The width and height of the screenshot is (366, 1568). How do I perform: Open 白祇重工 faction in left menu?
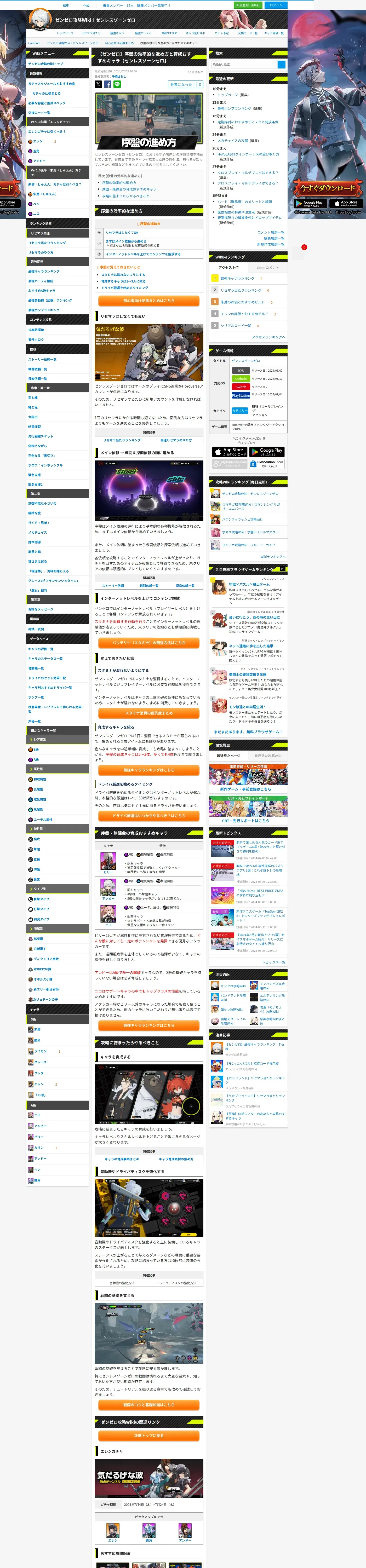(37, 948)
